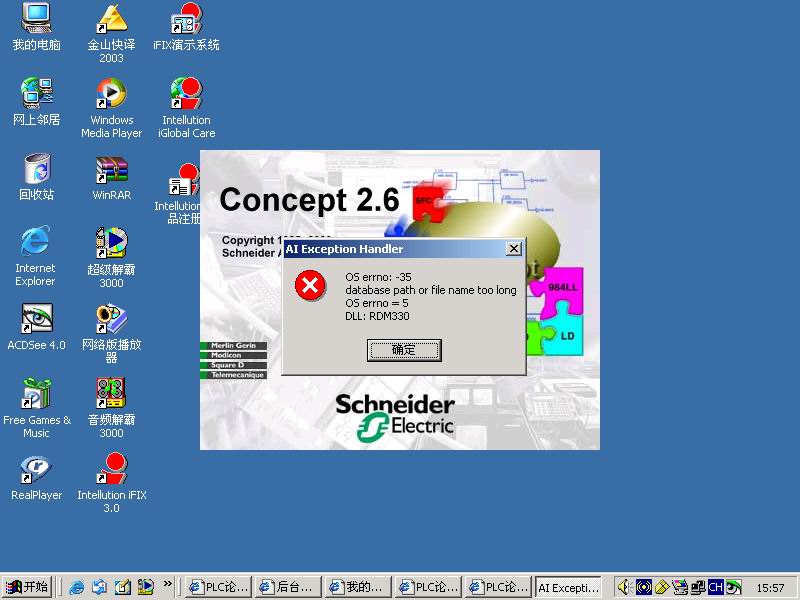
Task: Open the 开始 Start menu
Action: 28,587
